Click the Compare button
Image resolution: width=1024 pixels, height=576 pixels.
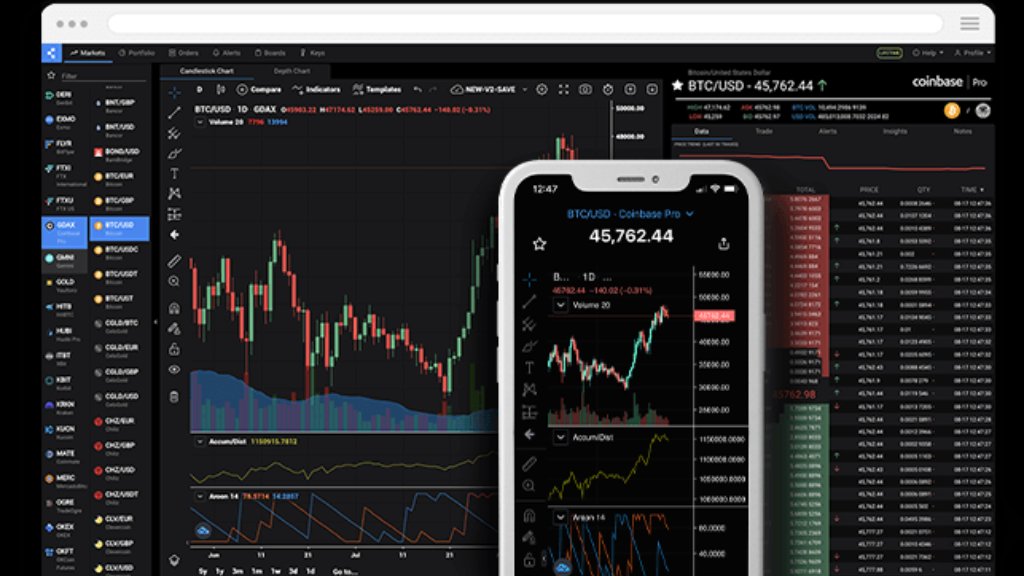259,89
